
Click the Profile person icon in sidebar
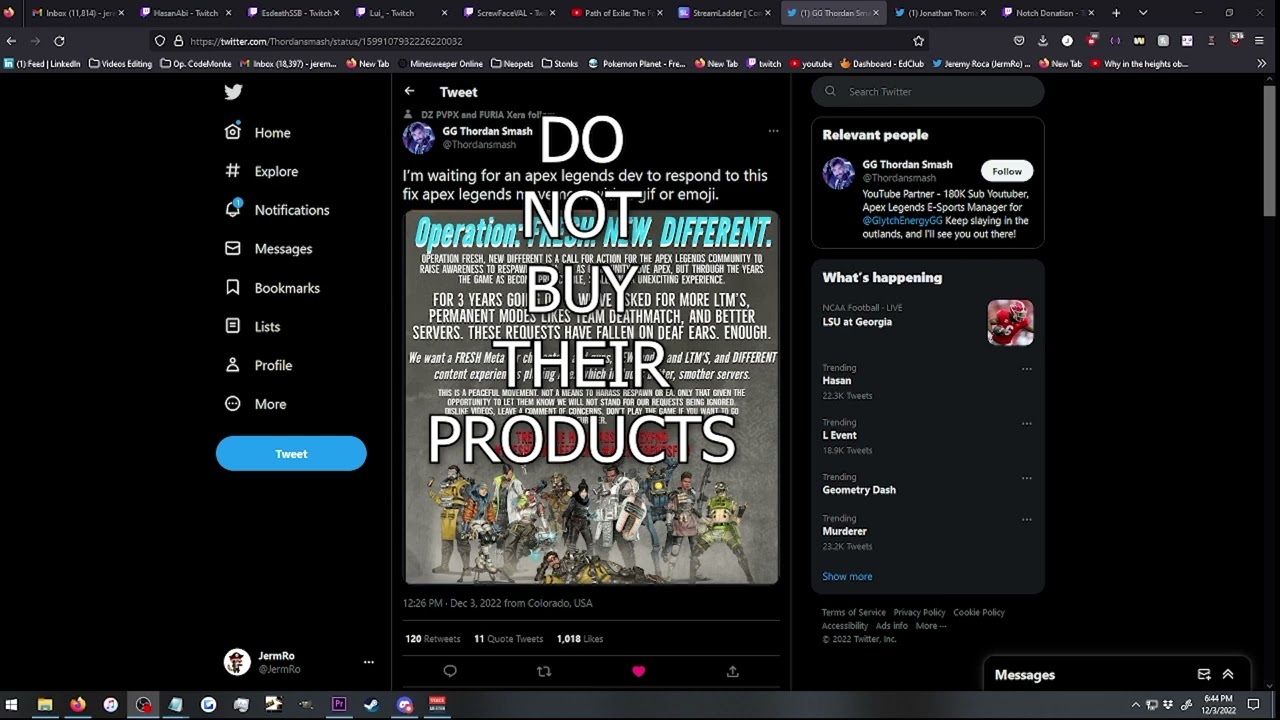(233, 365)
